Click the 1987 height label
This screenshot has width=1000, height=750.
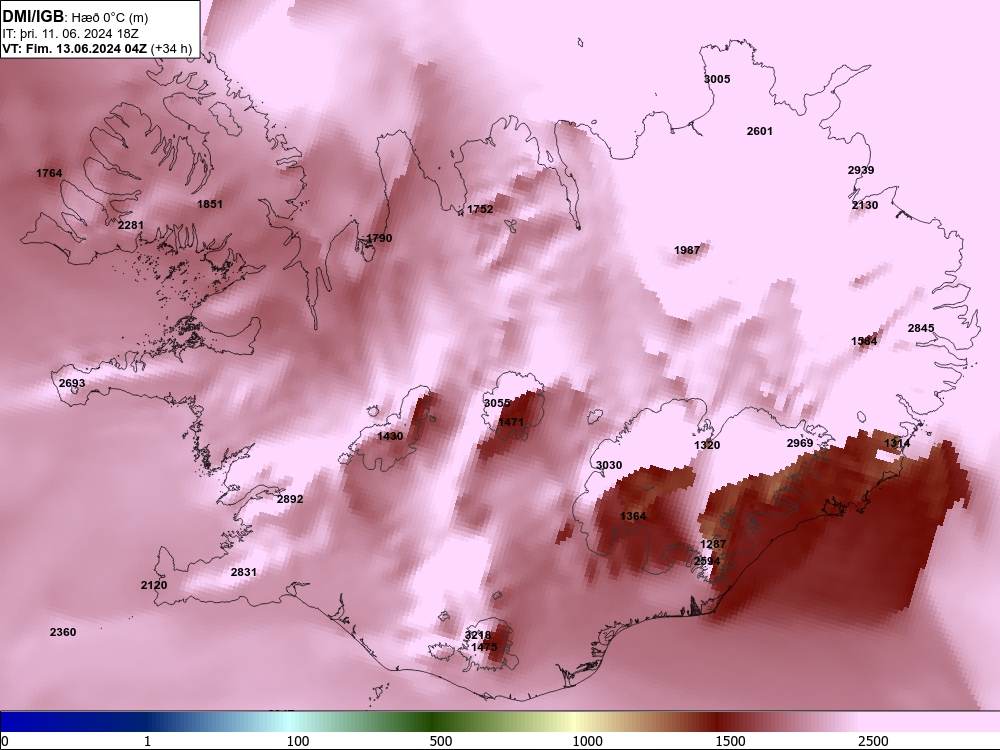(687, 250)
